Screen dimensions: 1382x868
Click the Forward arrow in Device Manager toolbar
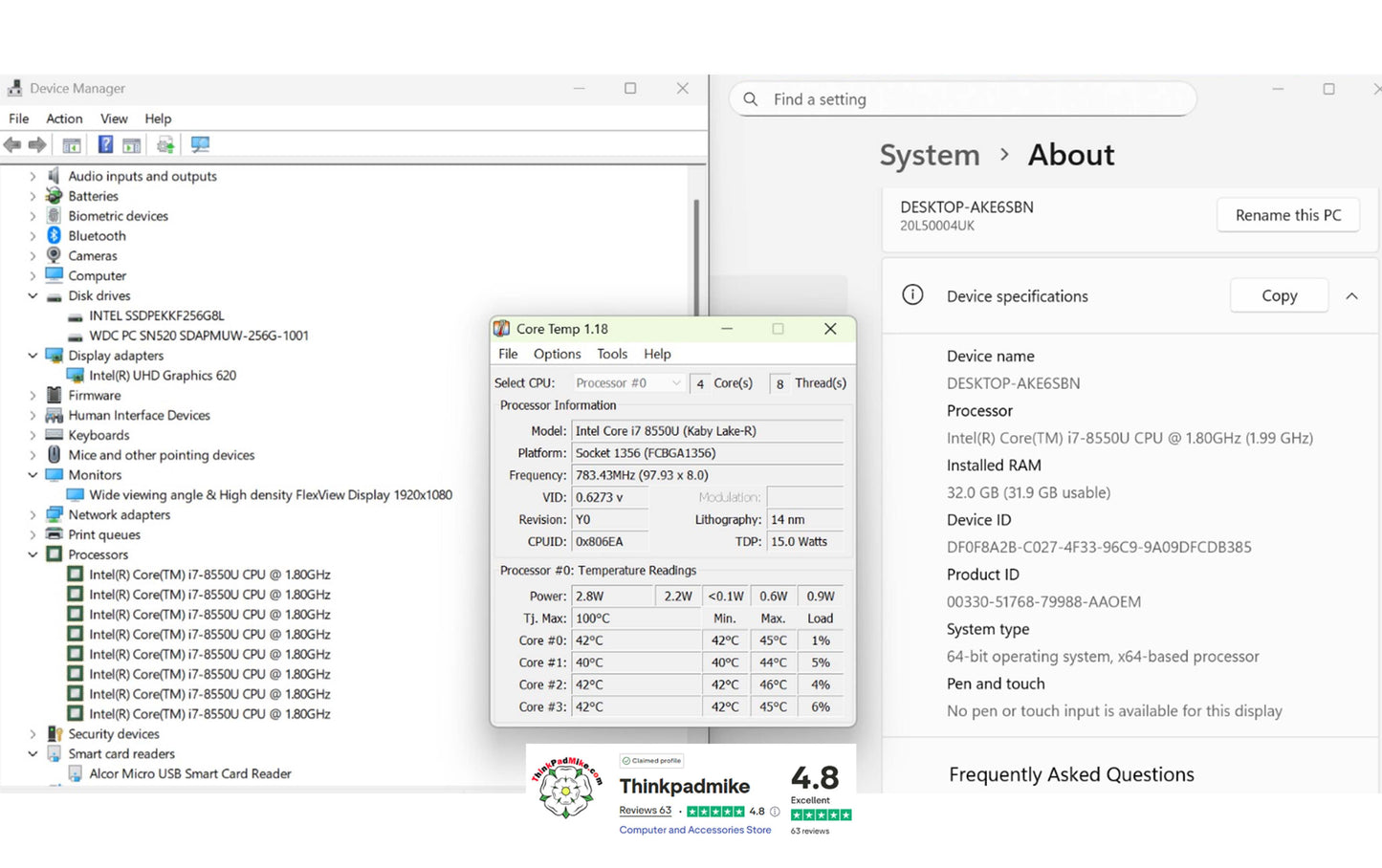pos(37,144)
